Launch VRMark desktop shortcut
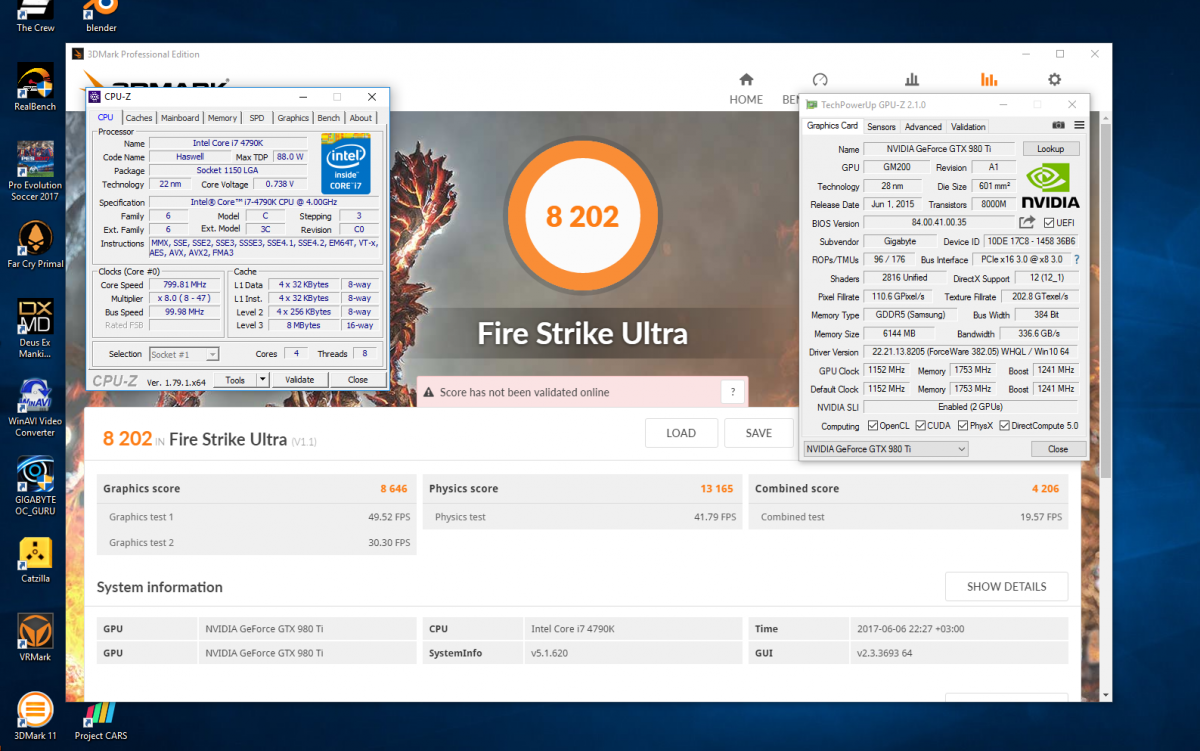 click(x=35, y=638)
